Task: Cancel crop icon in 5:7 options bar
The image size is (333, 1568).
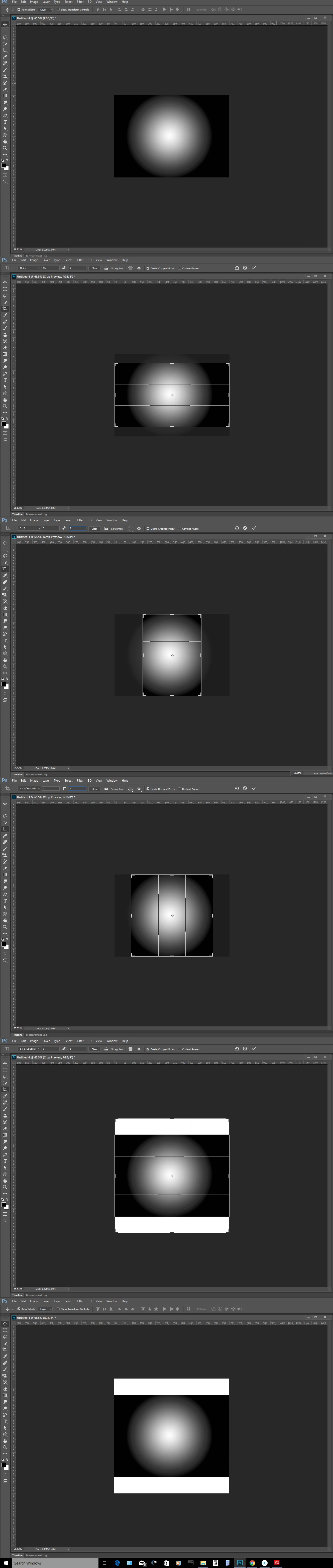Action: click(245, 528)
